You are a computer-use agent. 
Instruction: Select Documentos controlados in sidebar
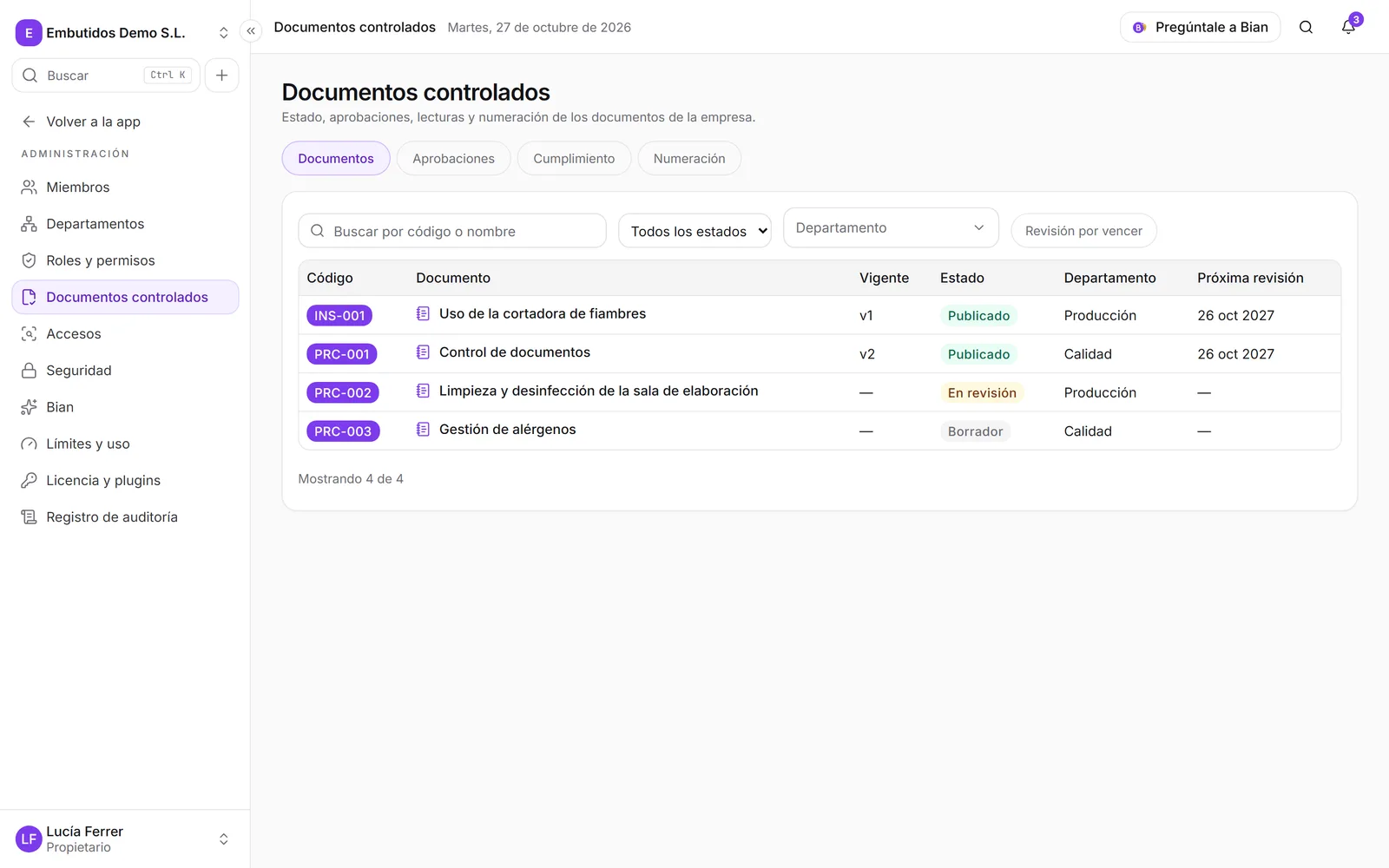(x=125, y=297)
